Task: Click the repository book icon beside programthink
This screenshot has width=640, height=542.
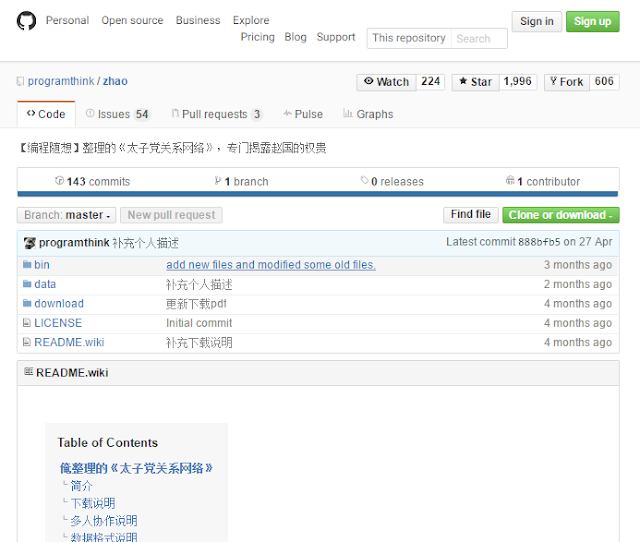Action: coord(20,82)
